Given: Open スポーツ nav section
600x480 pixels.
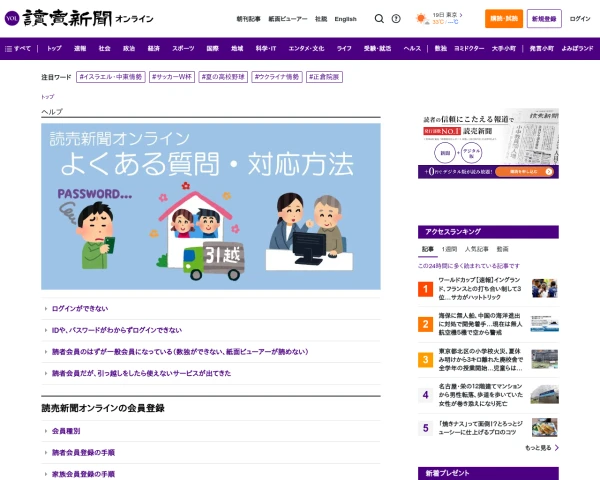Looking at the screenshot, I should pos(183,48).
